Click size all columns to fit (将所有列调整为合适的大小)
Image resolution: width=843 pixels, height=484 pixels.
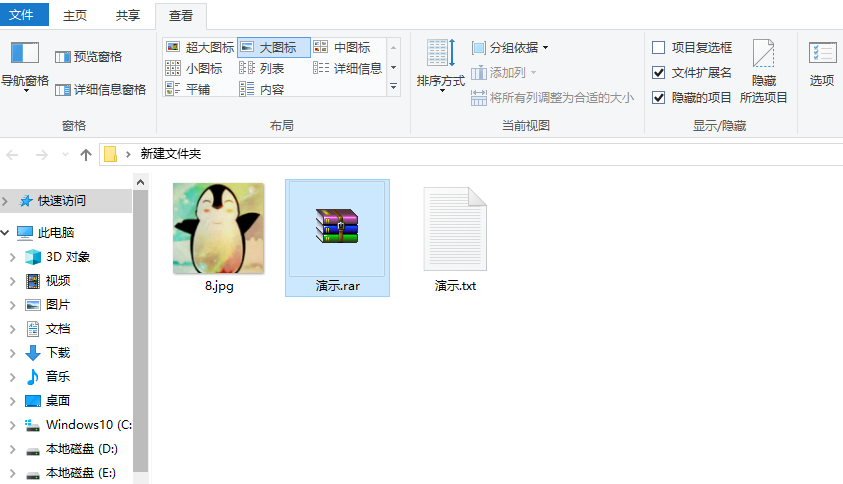point(552,97)
